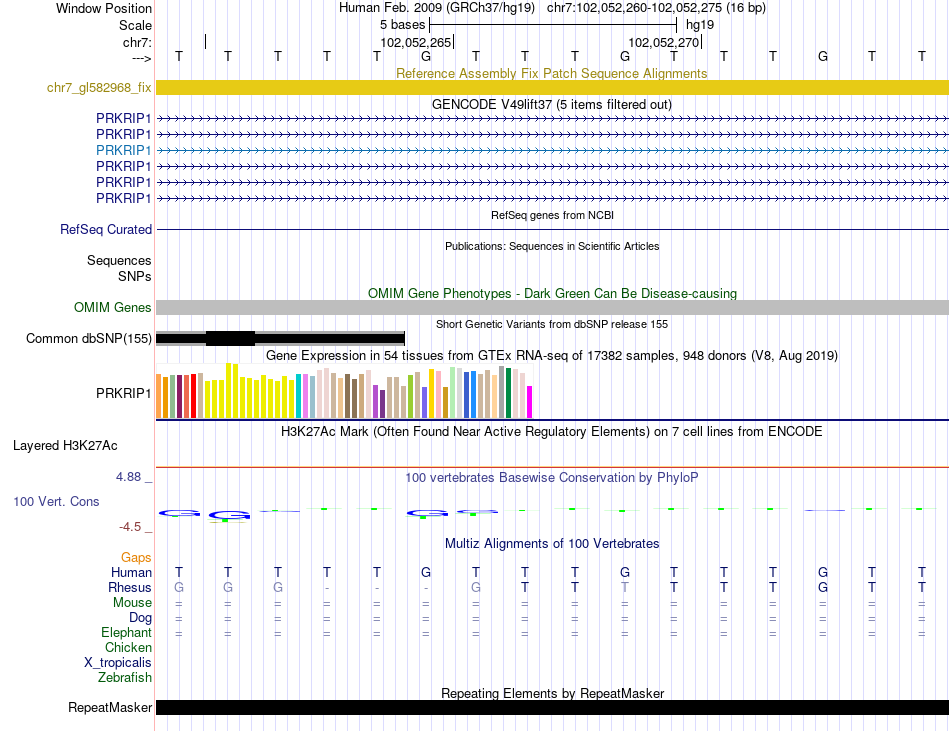The width and height of the screenshot is (950, 731).
Task: Click the magenta bar in GTEx expression chart
Action: pos(529,401)
